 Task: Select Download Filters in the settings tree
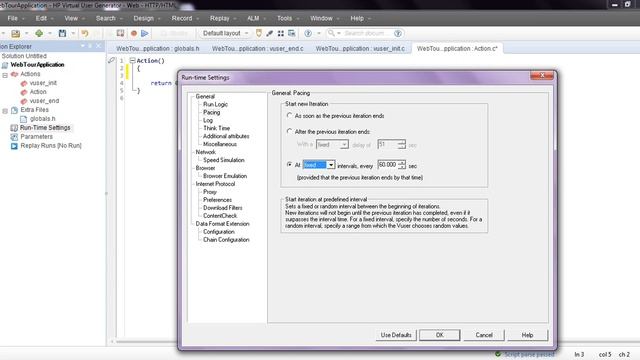coord(222,208)
